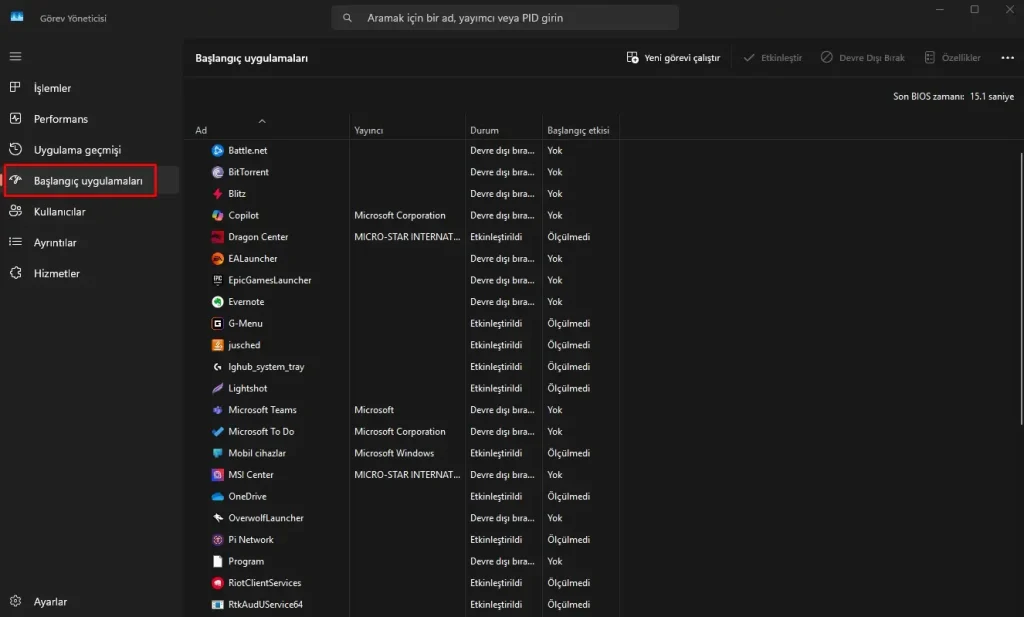Viewport: 1024px width, 617px height.
Task: Click the Microsoft Teams icon
Action: (x=217, y=409)
